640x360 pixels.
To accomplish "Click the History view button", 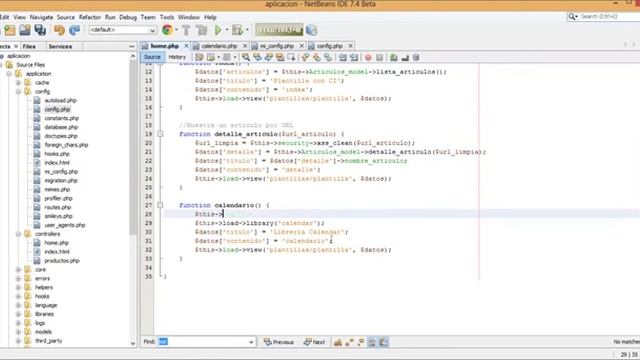I will coord(177,58).
